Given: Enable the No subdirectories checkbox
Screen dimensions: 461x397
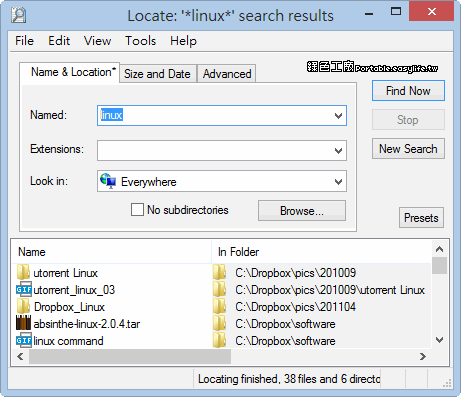Looking at the screenshot, I should [x=137, y=210].
